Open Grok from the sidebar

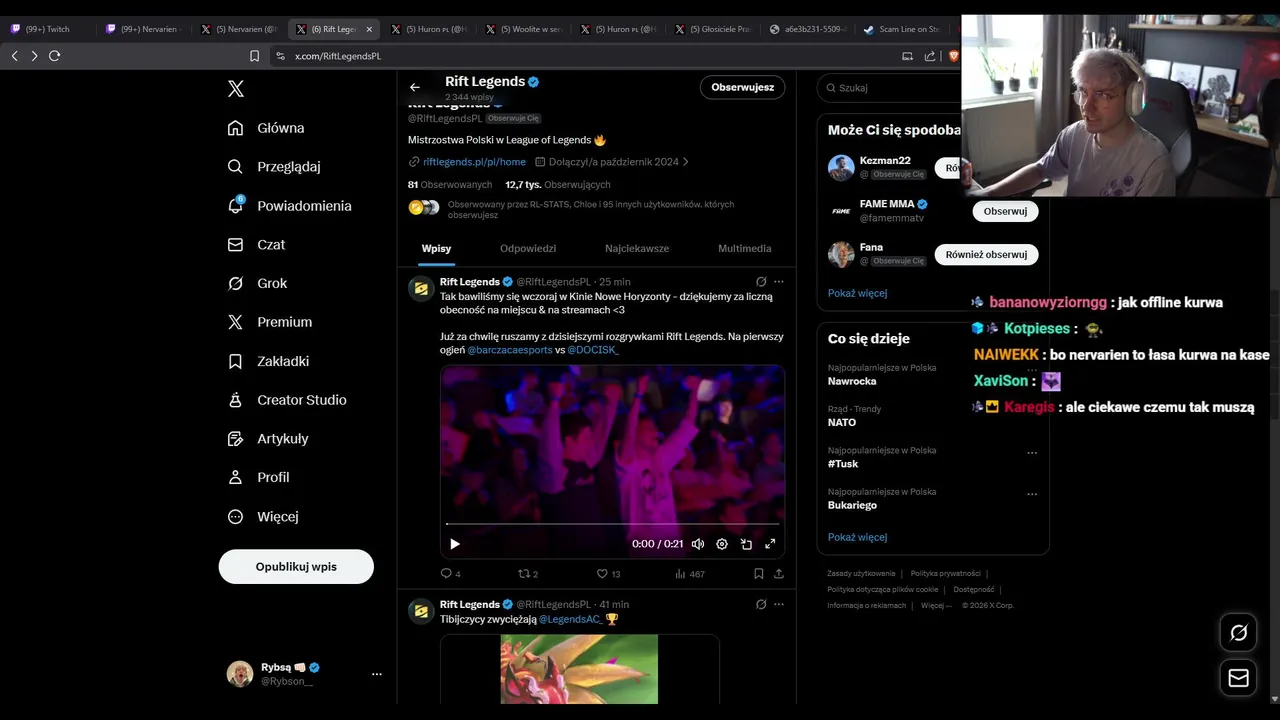pos(257,283)
